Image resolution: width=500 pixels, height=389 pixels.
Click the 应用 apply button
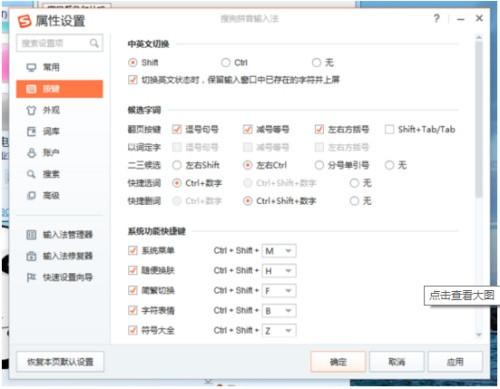[x=455, y=362]
